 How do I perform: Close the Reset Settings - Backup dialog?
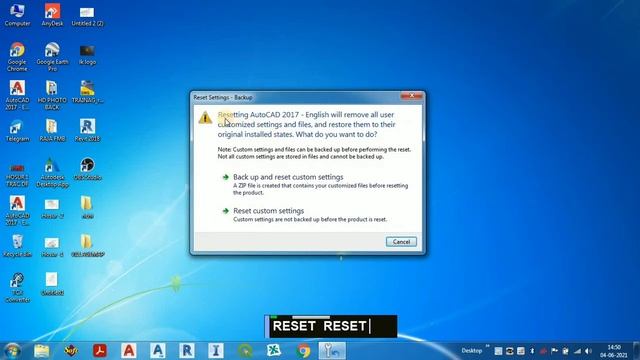point(412,96)
